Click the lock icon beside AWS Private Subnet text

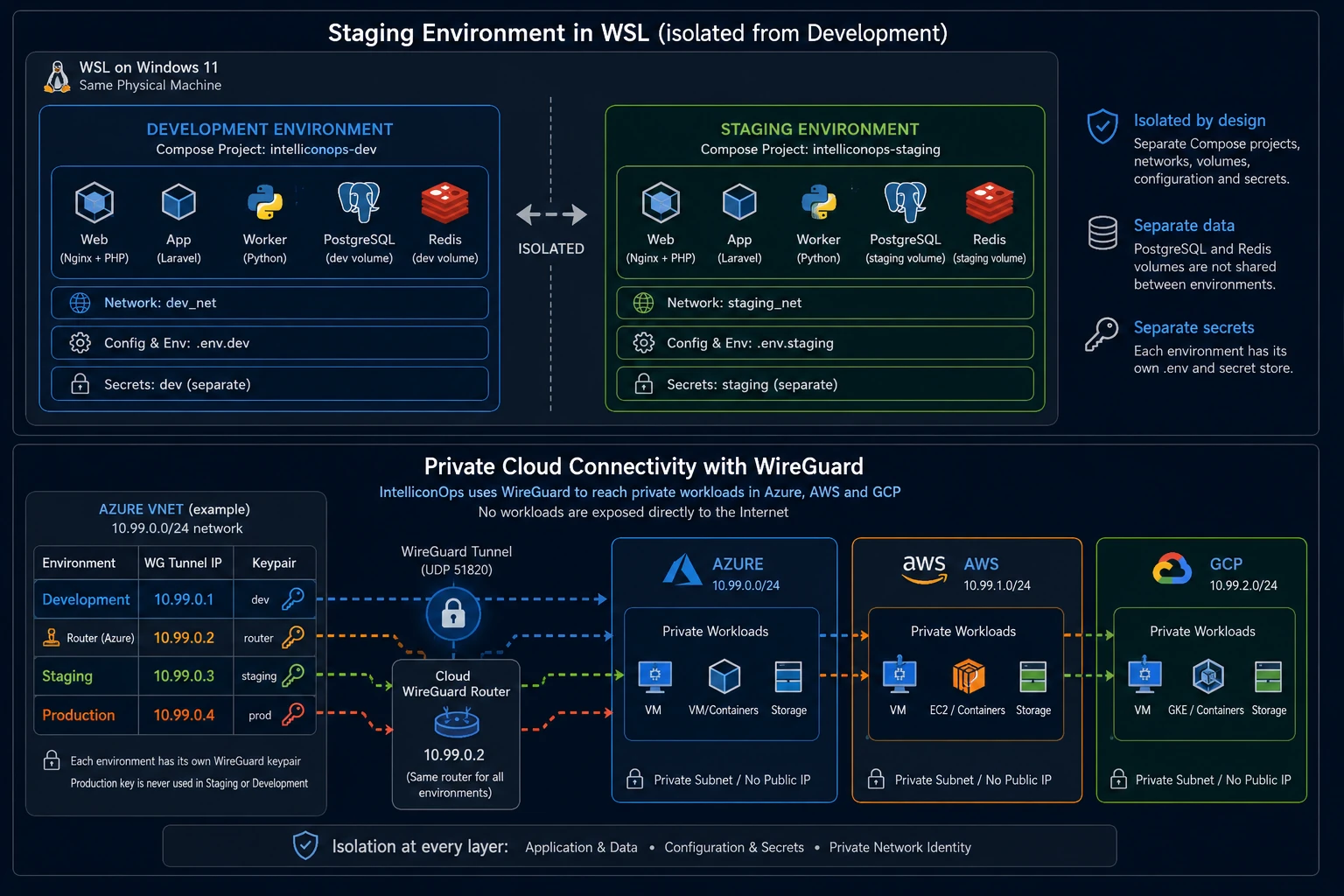(x=876, y=779)
